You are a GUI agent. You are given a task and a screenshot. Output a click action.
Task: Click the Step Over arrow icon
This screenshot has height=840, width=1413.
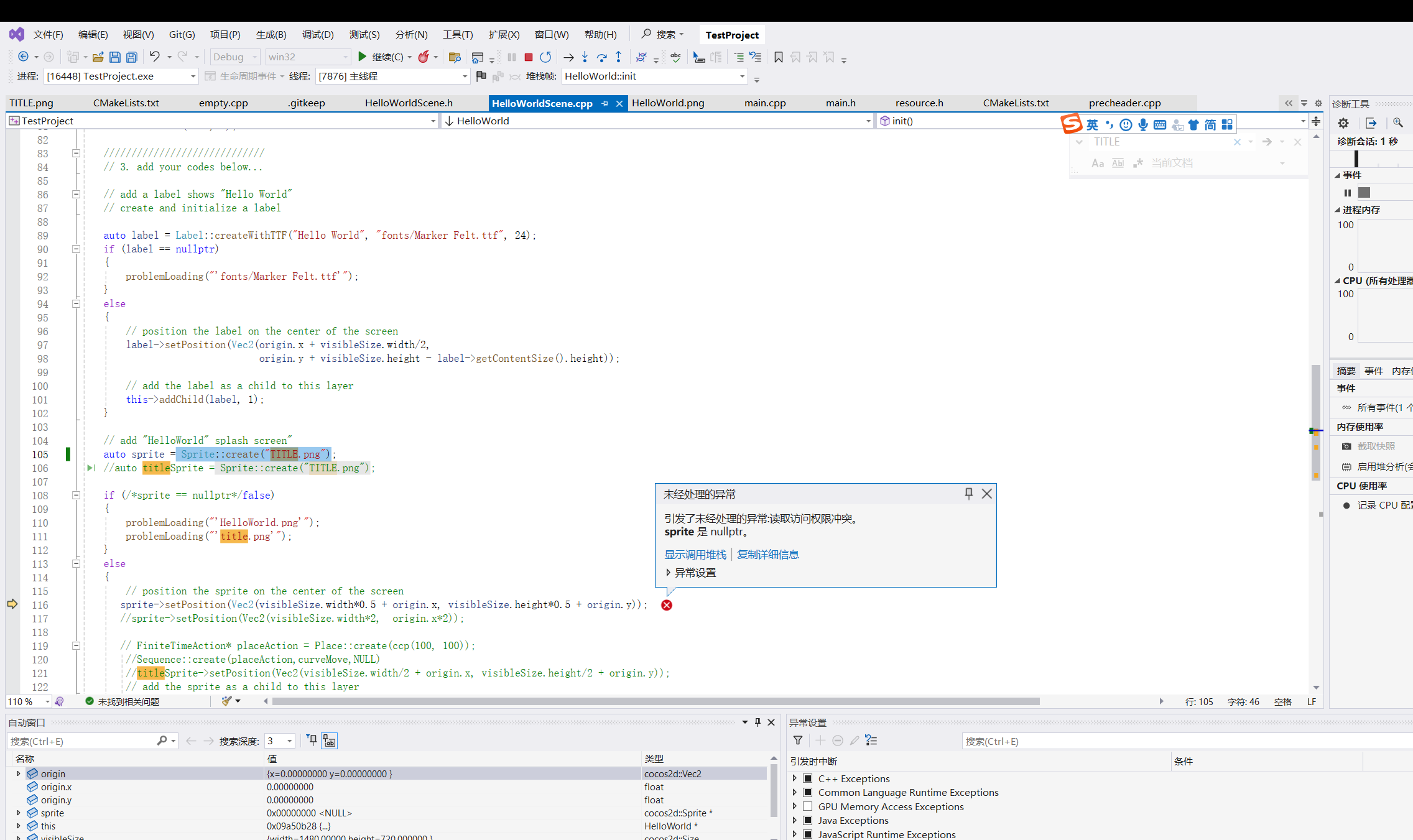coord(601,57)
